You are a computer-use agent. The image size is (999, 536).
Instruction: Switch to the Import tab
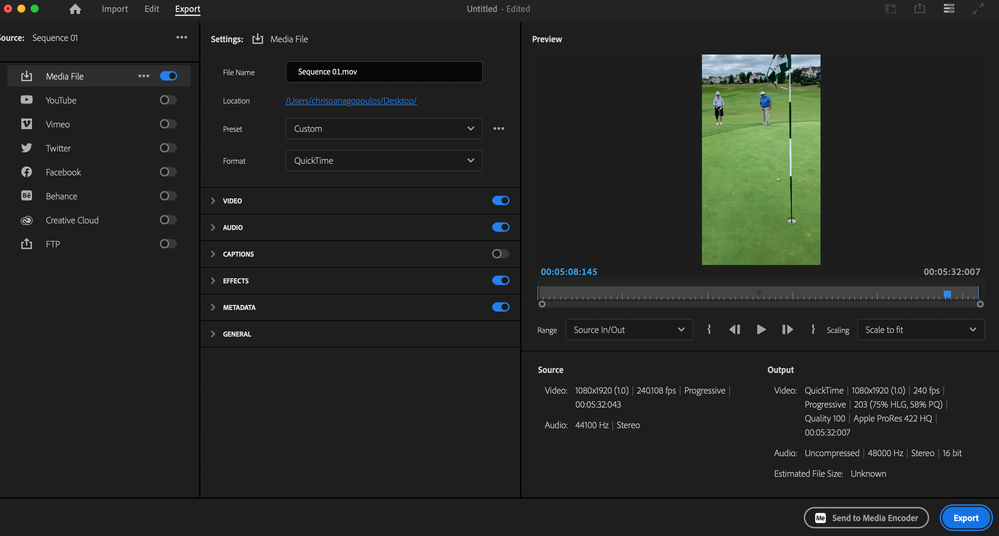(115, 9)
